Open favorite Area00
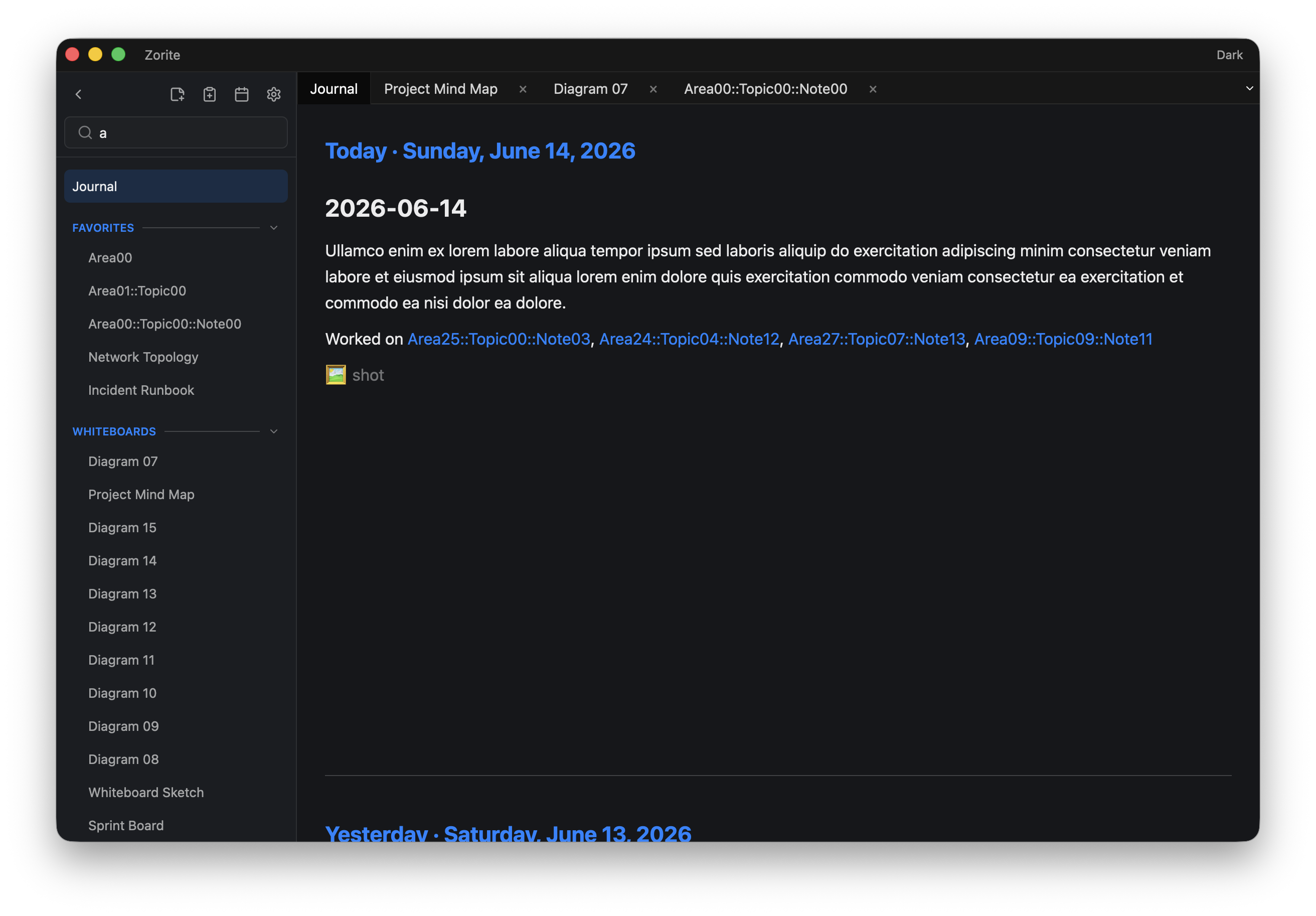This screenshot has width=1316, height=916. [x=110, y=257]
